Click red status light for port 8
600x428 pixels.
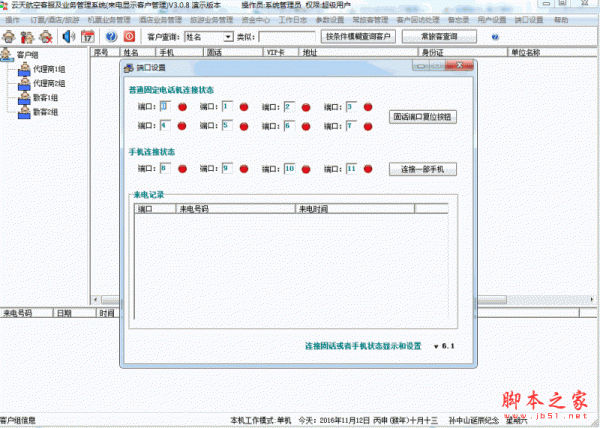tap(183, 169)
